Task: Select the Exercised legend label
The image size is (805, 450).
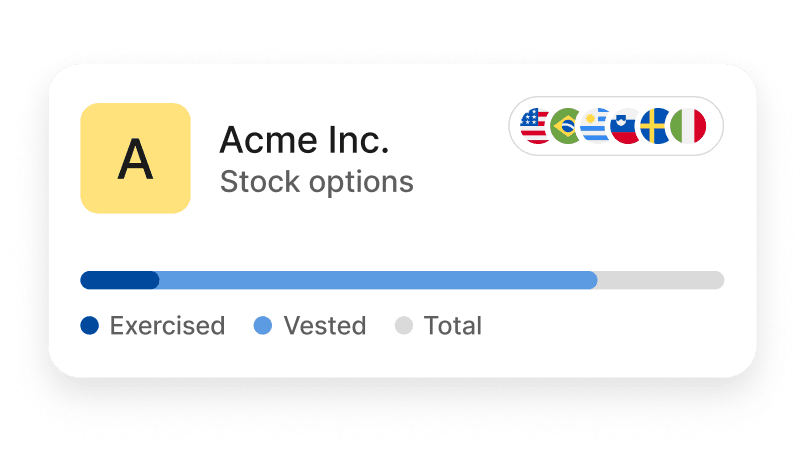Action: coord(167,325)
